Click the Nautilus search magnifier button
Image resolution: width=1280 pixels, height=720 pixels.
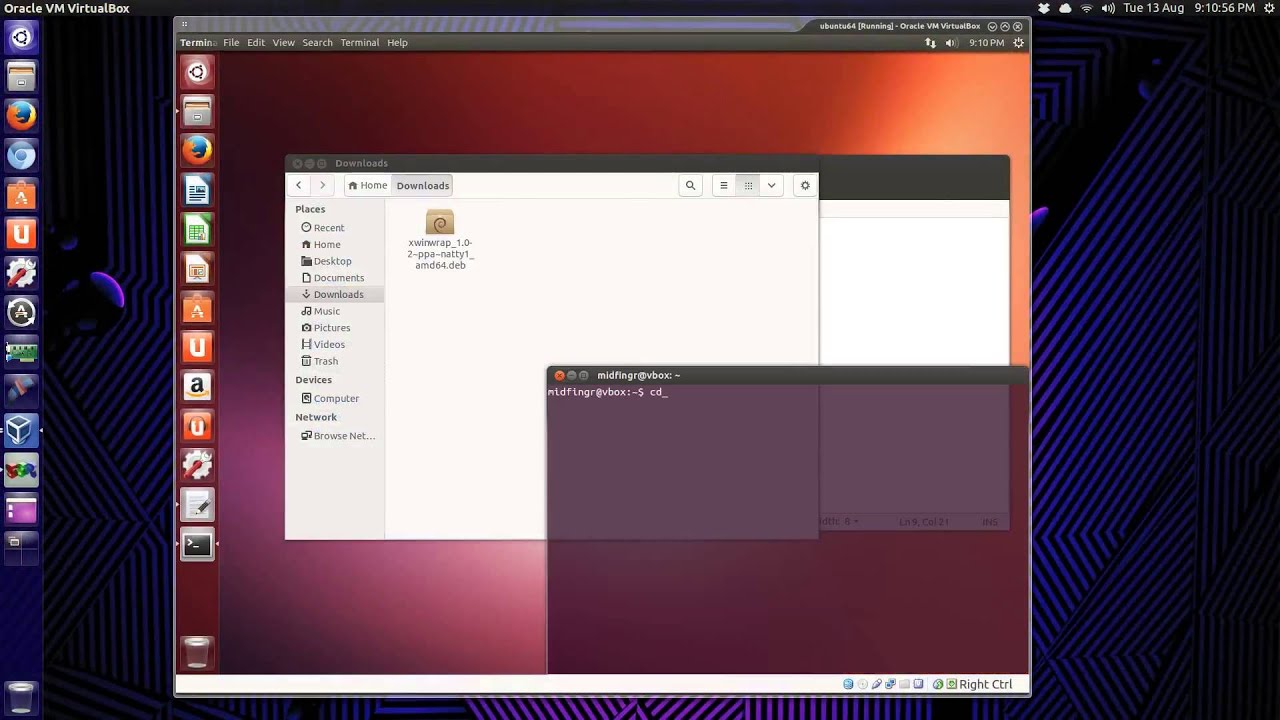coord(690,185)
